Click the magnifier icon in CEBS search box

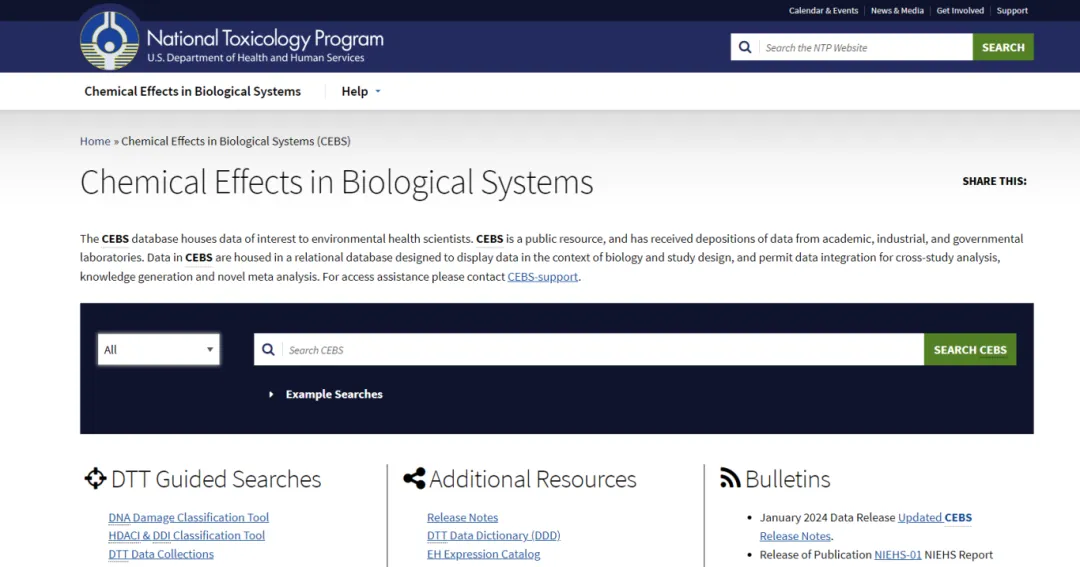pos(268,350)
